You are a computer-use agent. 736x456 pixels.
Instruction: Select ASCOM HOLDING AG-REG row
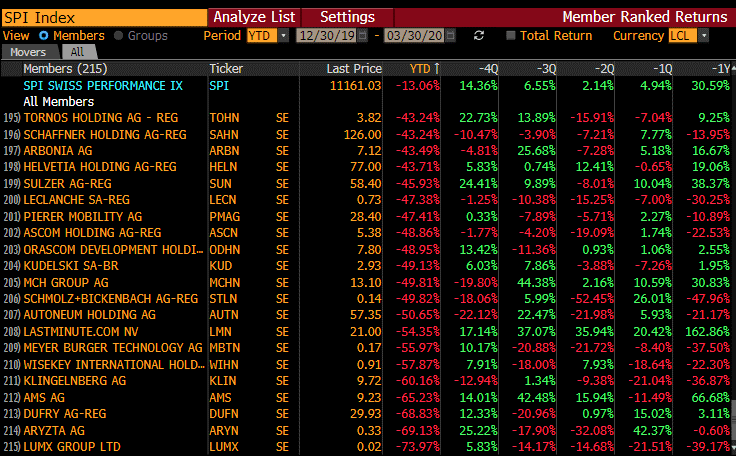[366, 232]
